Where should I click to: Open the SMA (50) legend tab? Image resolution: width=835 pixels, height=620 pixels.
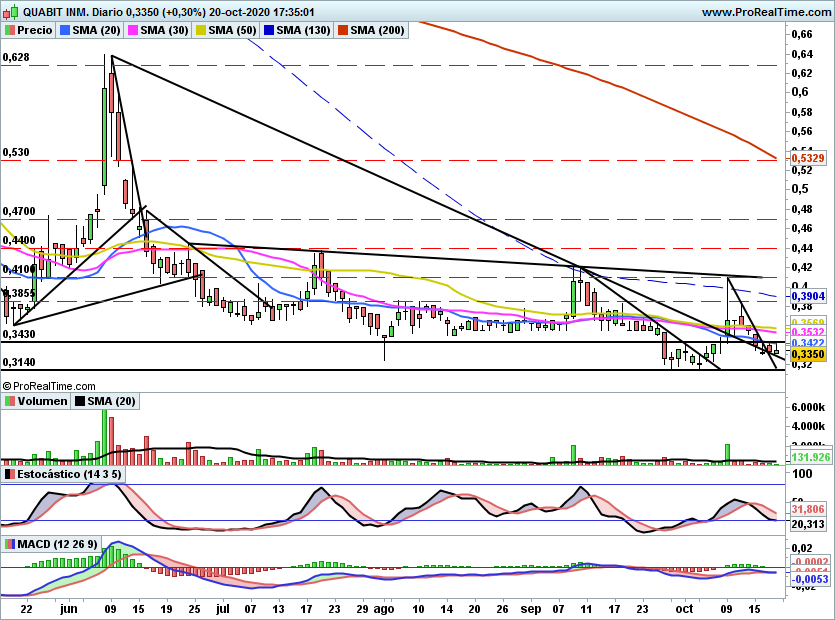coord(225,31)
